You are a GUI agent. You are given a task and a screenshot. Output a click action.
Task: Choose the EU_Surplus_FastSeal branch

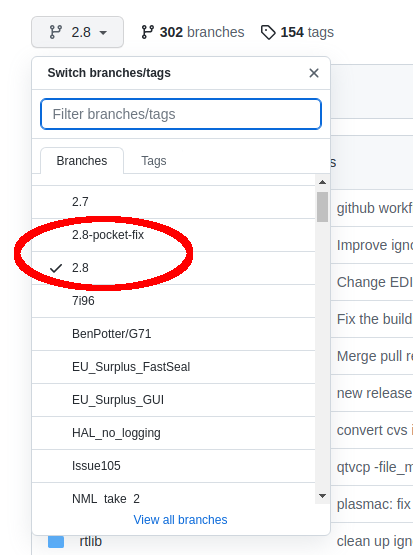click(x=173, y=367)
